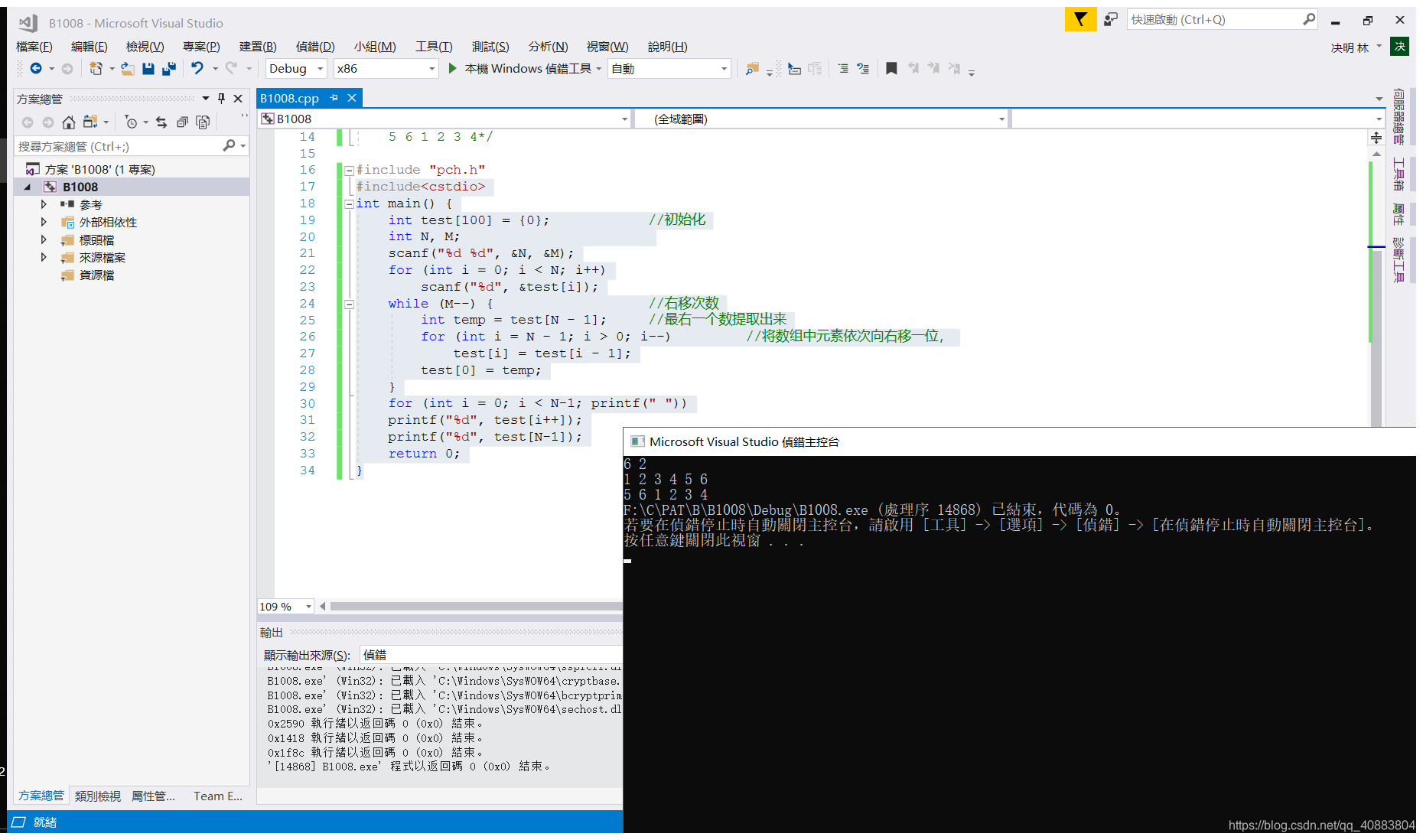The image size is (1423, 840).
Task: Click Sync with Active Document in Solution Explorer
Action: pos(161,122)
